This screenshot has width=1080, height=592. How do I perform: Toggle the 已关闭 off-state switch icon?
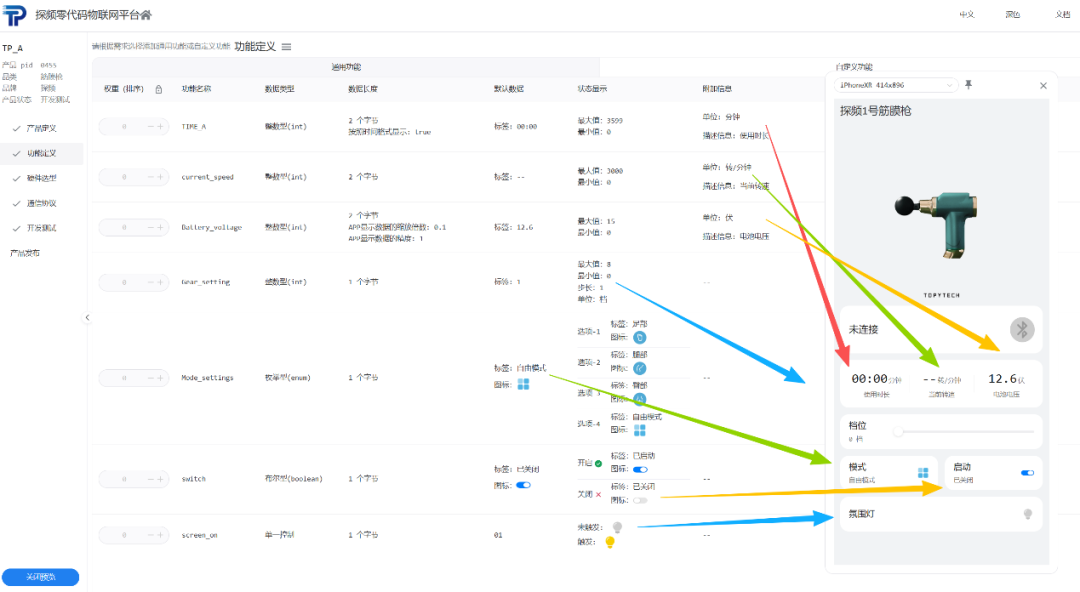pyautogui.click(x=641, y=500)
